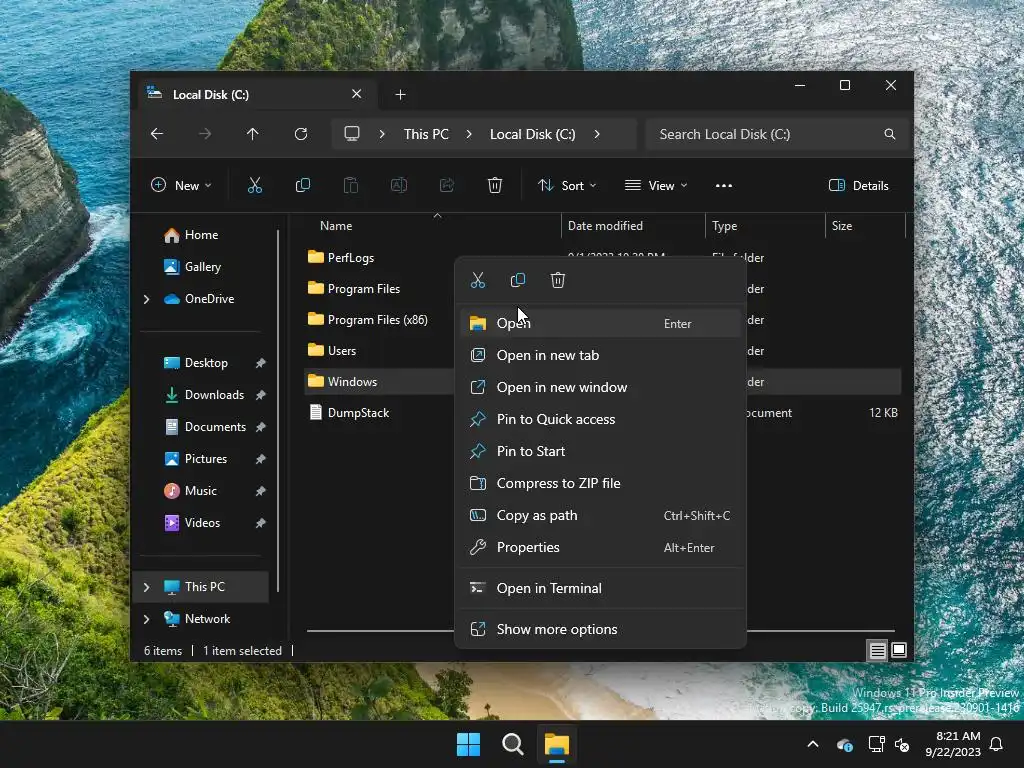Choose Open from the context menu
Viewport: 1024px width, 768px height.
click(x=600, y=323)
